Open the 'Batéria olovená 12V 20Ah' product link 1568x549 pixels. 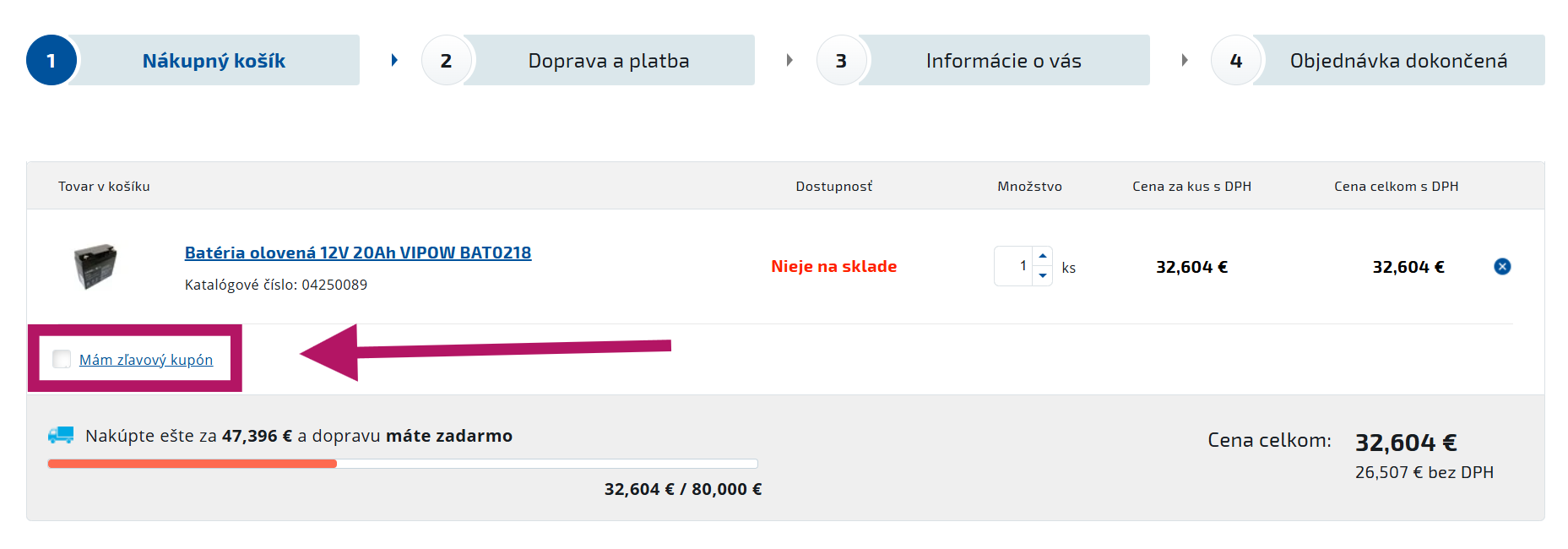[358, 253]
